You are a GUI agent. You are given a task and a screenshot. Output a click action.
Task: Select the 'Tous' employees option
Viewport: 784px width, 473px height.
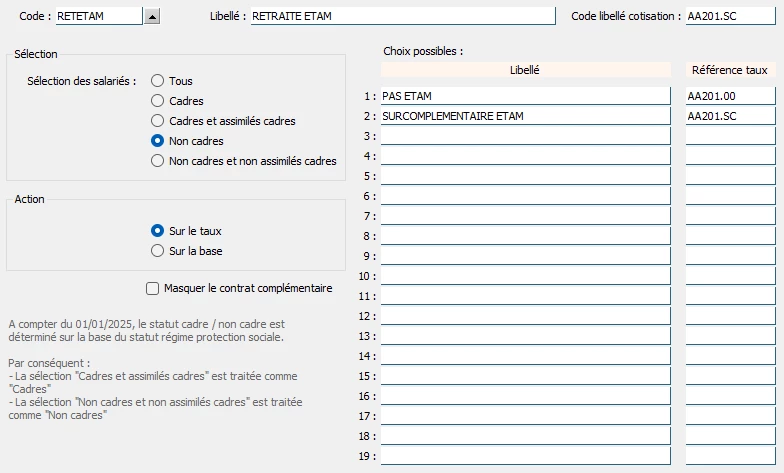coord(157,81)
